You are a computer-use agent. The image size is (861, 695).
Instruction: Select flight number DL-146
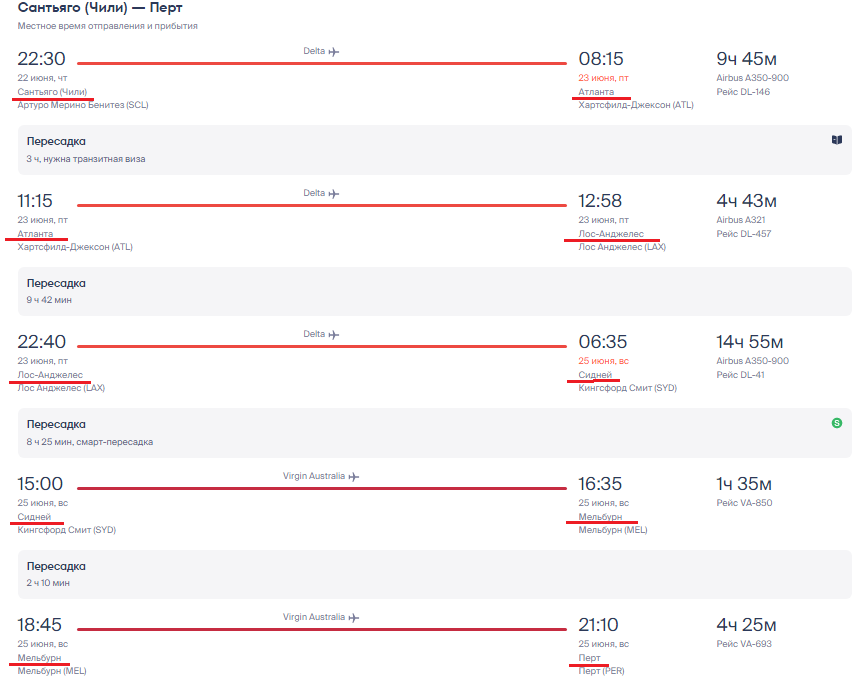[x=743, y=92]
